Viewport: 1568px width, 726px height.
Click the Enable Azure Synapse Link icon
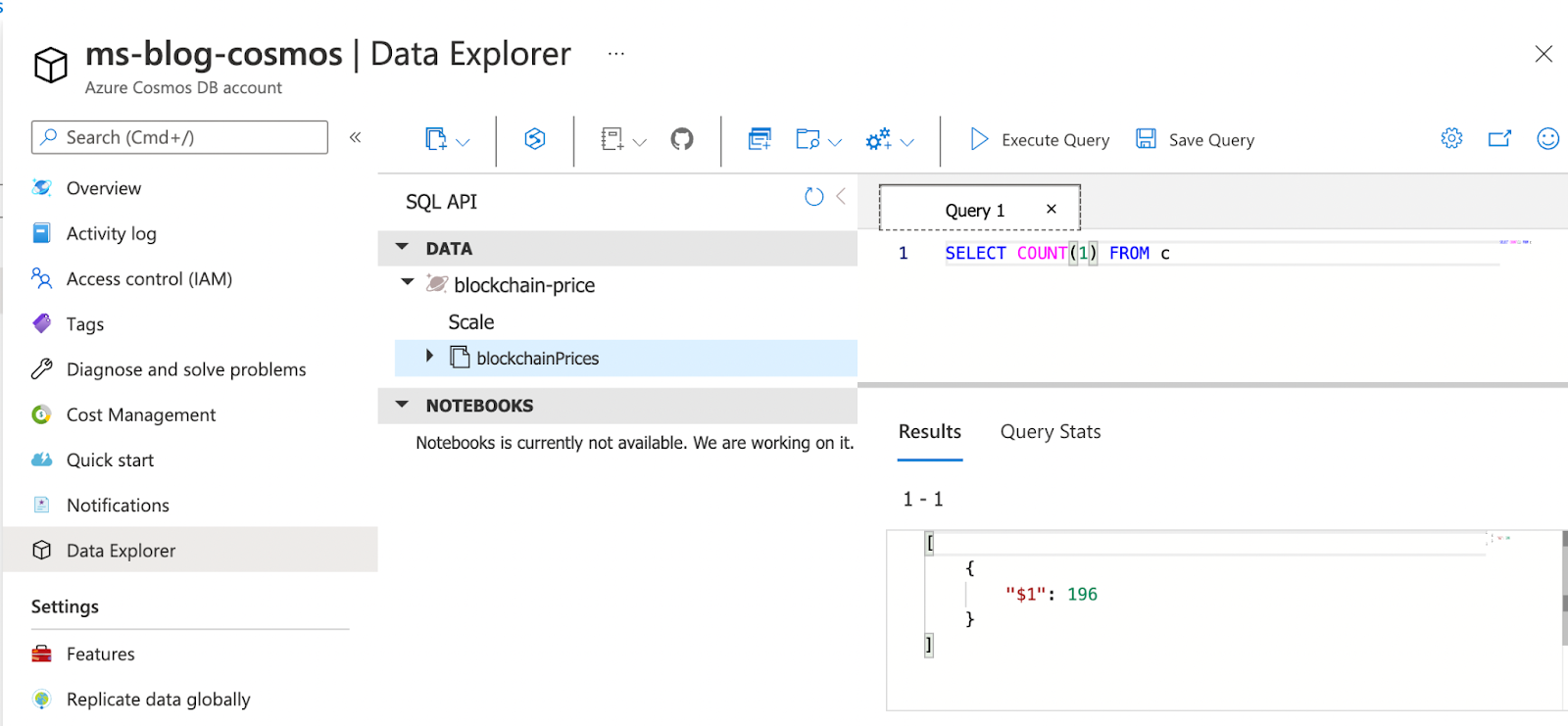[x=534, y=139]
